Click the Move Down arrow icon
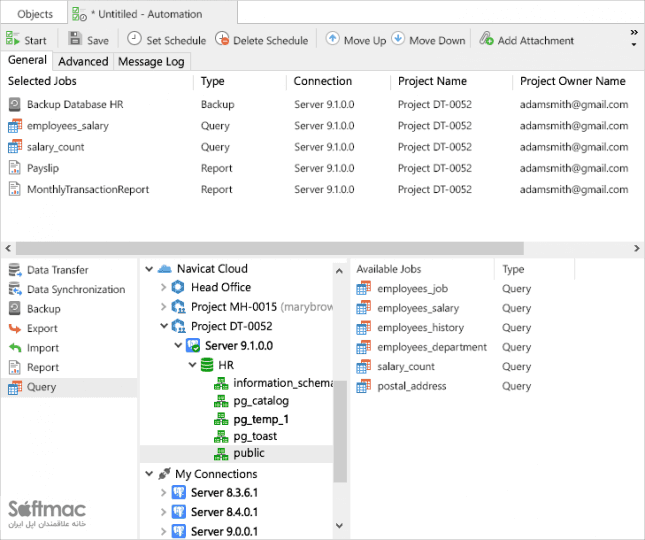This screenshot has width=645, height=540. 398,39
